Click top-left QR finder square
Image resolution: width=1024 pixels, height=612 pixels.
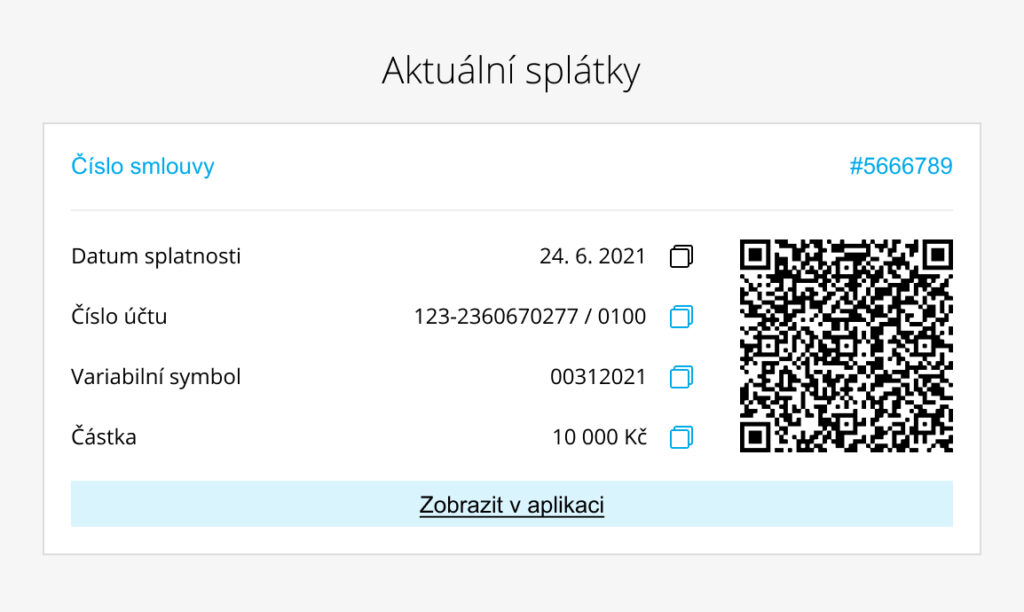pos(755,255)
